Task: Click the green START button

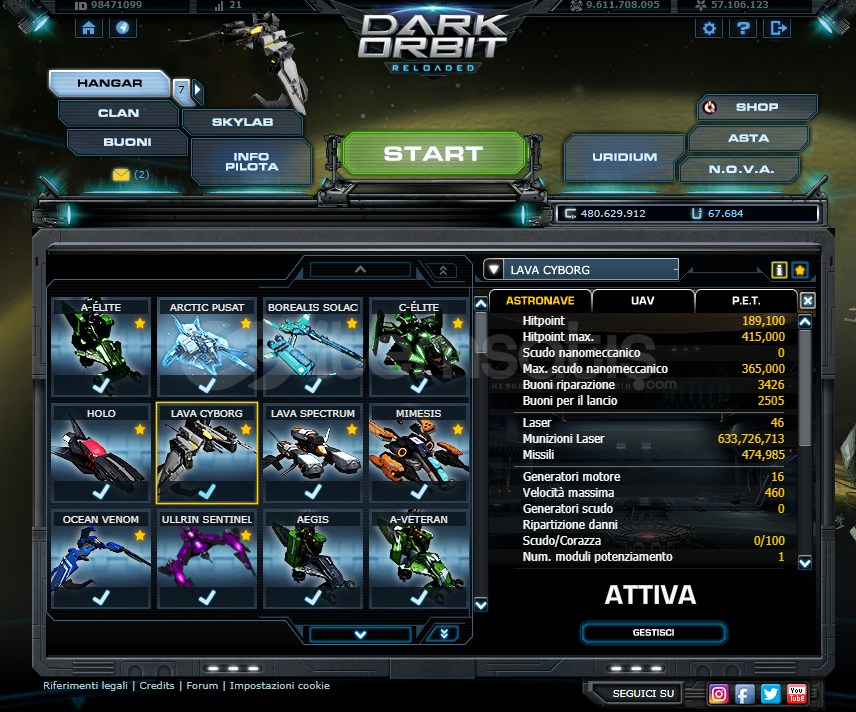Action: click(x=433, y=153)
